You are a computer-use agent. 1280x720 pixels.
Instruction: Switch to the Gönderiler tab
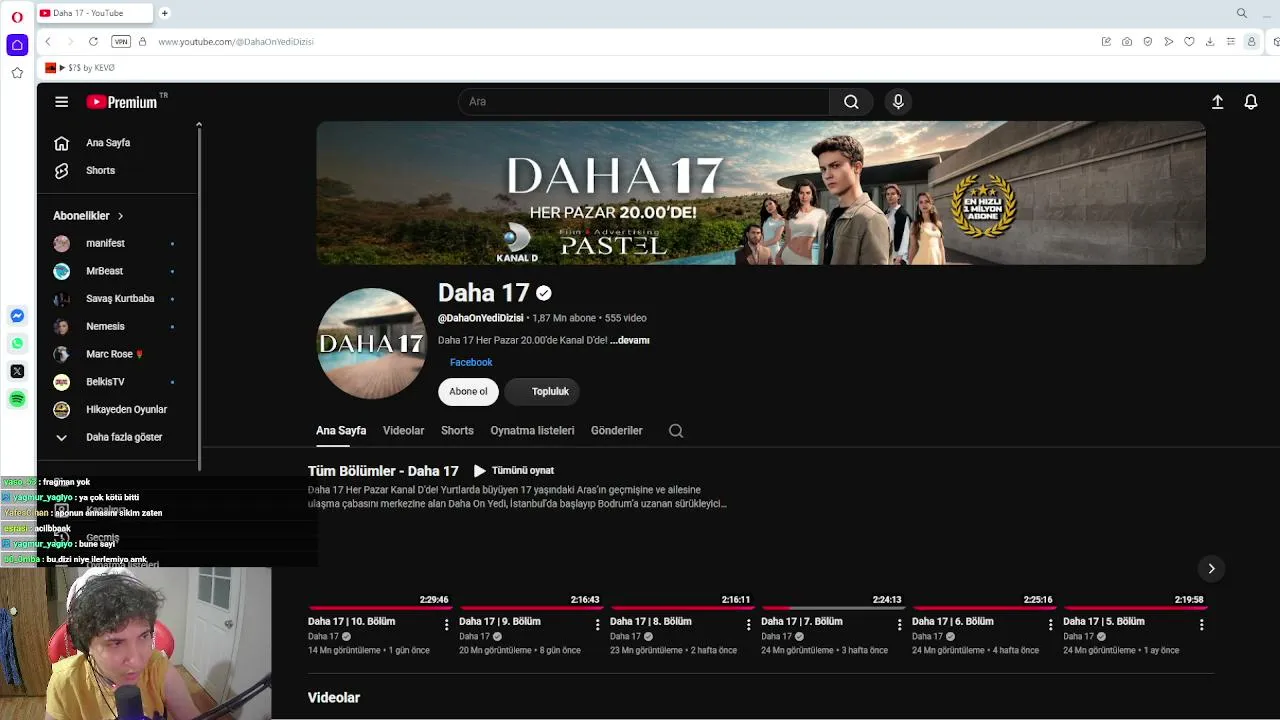pyautogui.click(x=617, y=431)
